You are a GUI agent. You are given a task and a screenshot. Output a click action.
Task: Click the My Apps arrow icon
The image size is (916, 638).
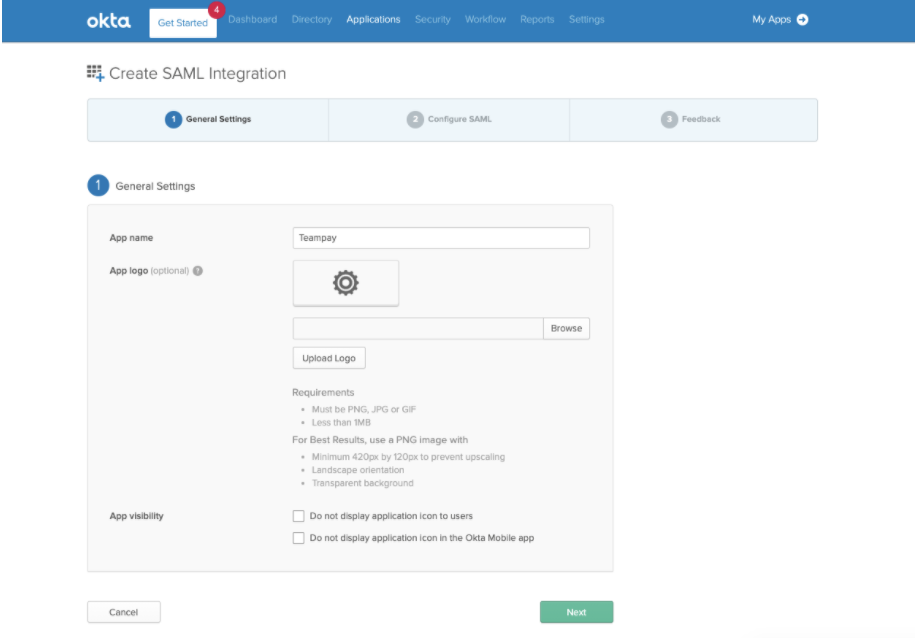point(803,19)
